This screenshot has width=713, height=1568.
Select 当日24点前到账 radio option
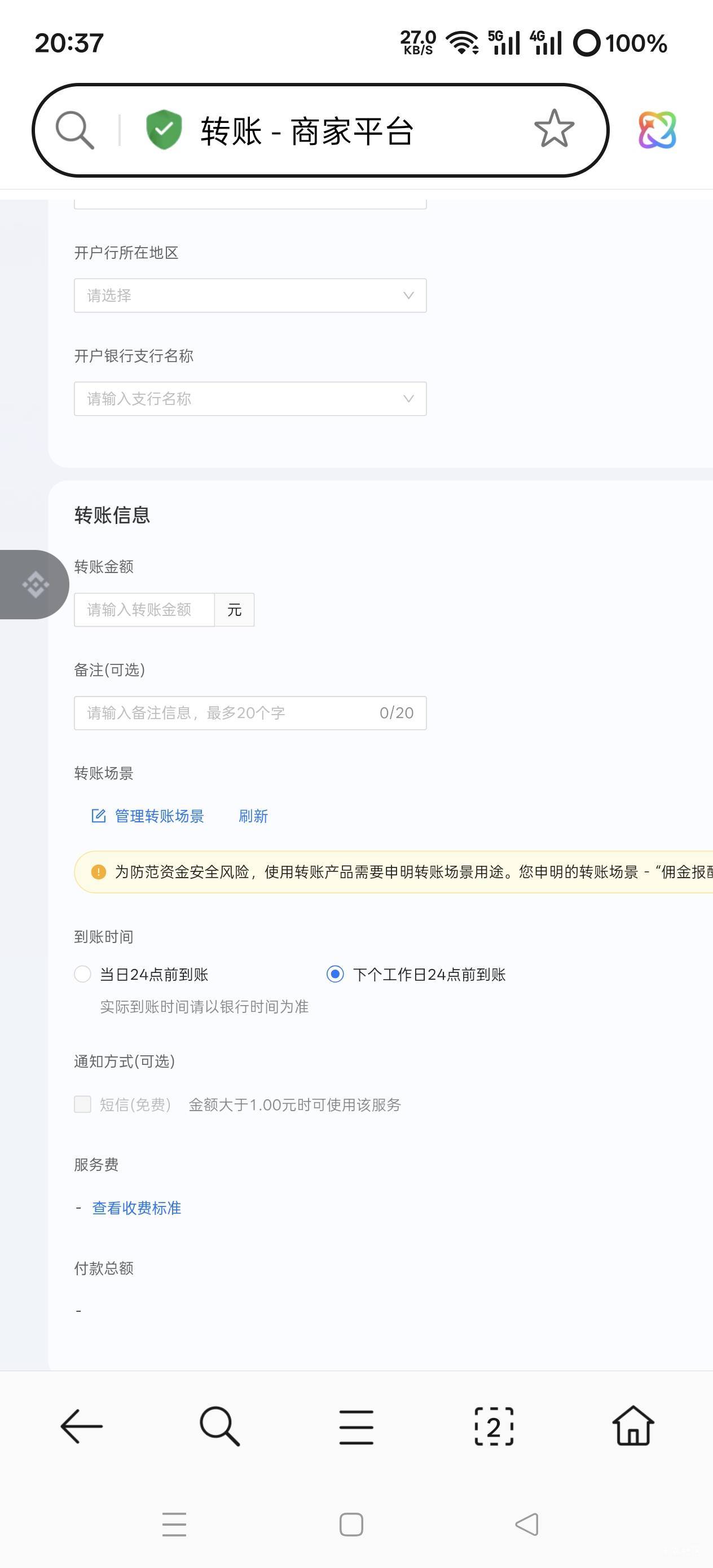click(x=83, y=974)
